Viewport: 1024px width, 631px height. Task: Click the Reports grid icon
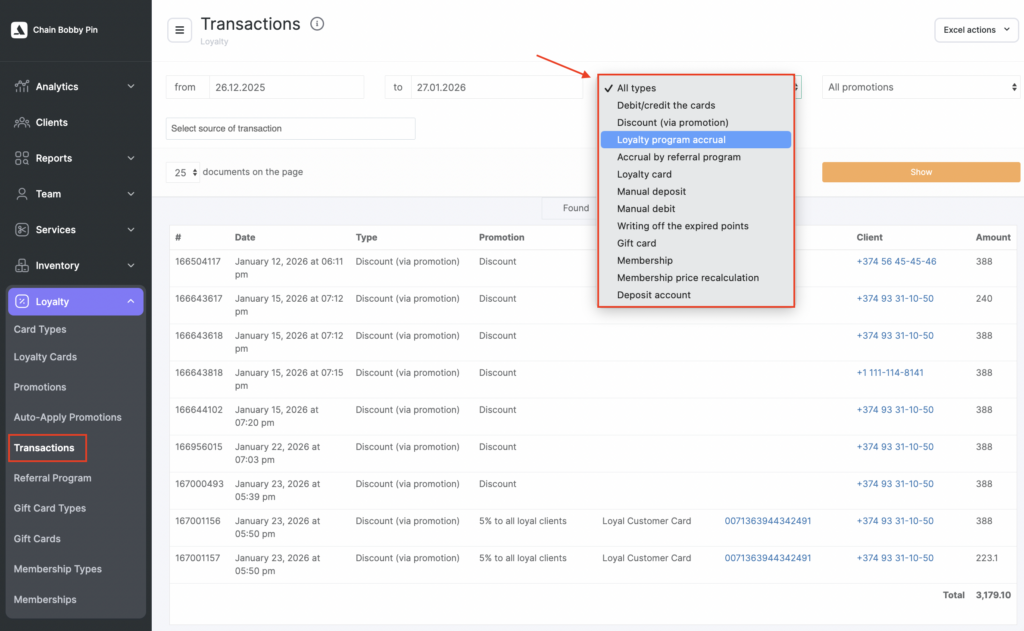(x=22, y=158)
